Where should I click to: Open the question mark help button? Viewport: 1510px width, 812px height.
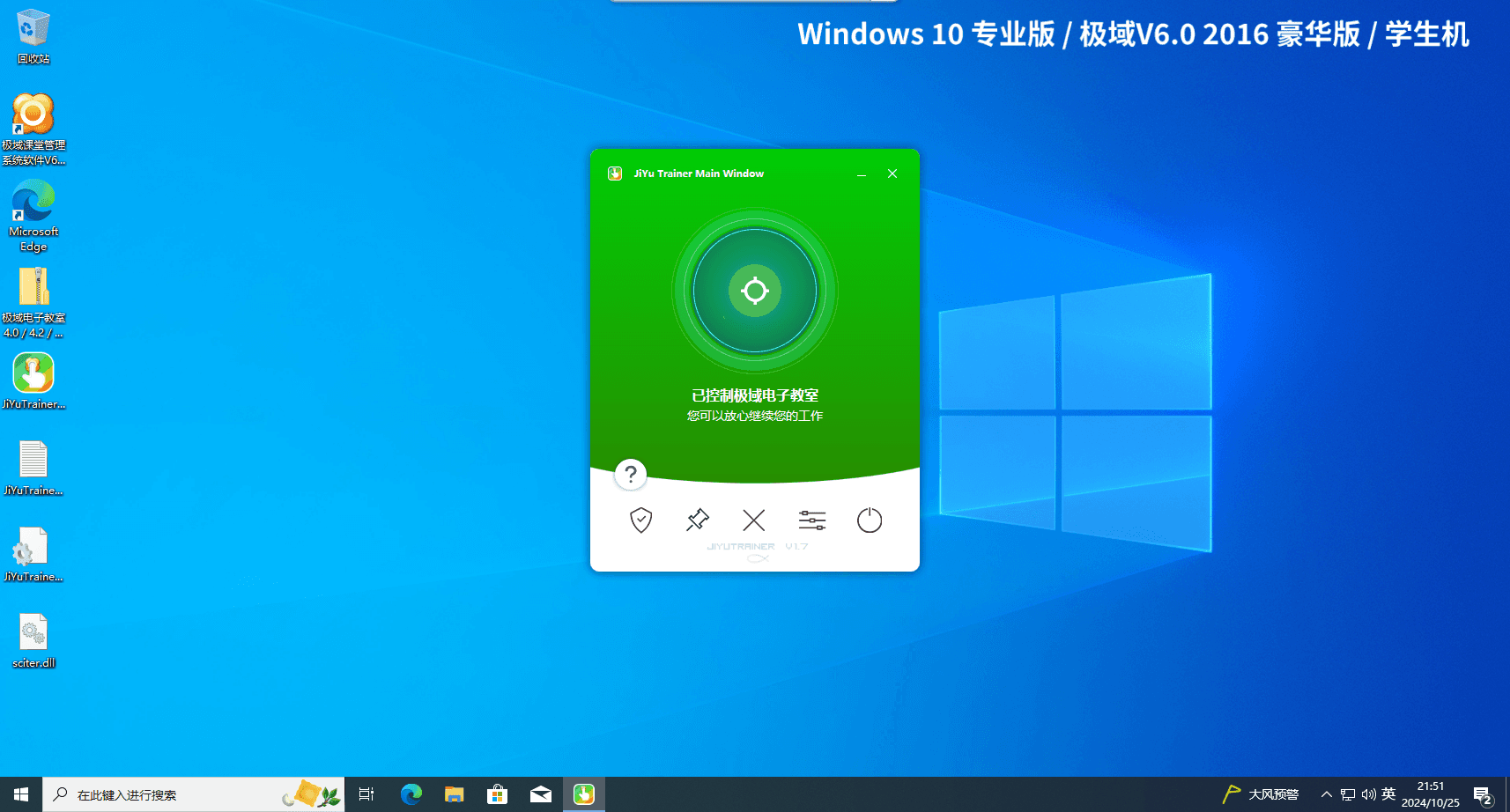click(x=631, y=475)
